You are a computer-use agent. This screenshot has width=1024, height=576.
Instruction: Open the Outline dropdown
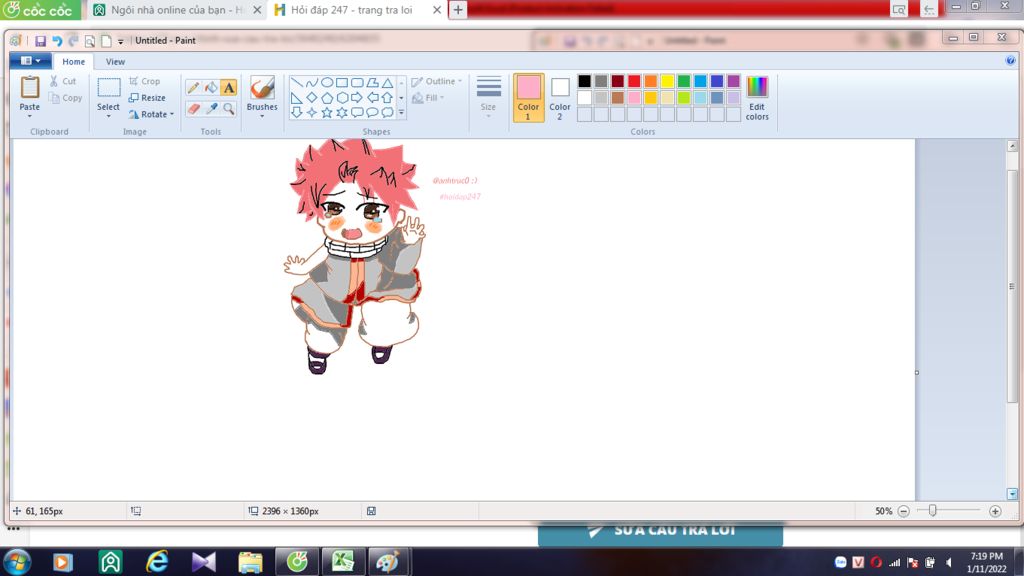tap(437, 82)
